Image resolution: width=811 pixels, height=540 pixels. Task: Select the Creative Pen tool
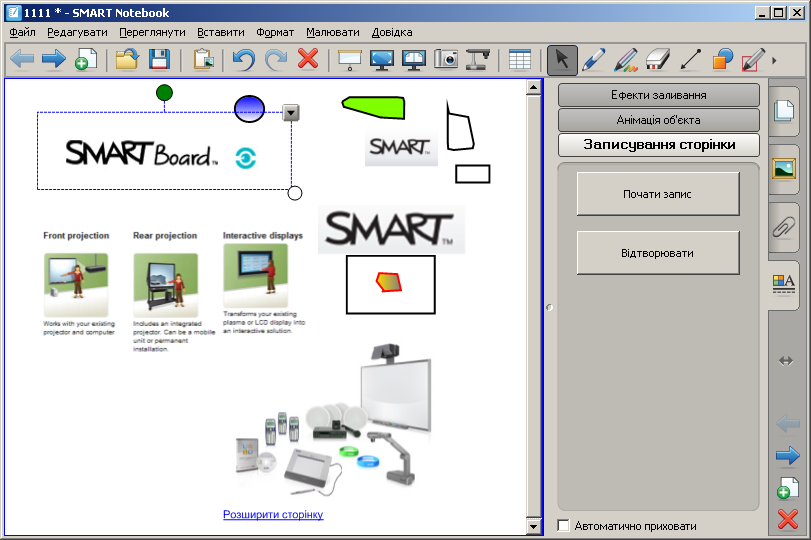click(x=626, y=59)
